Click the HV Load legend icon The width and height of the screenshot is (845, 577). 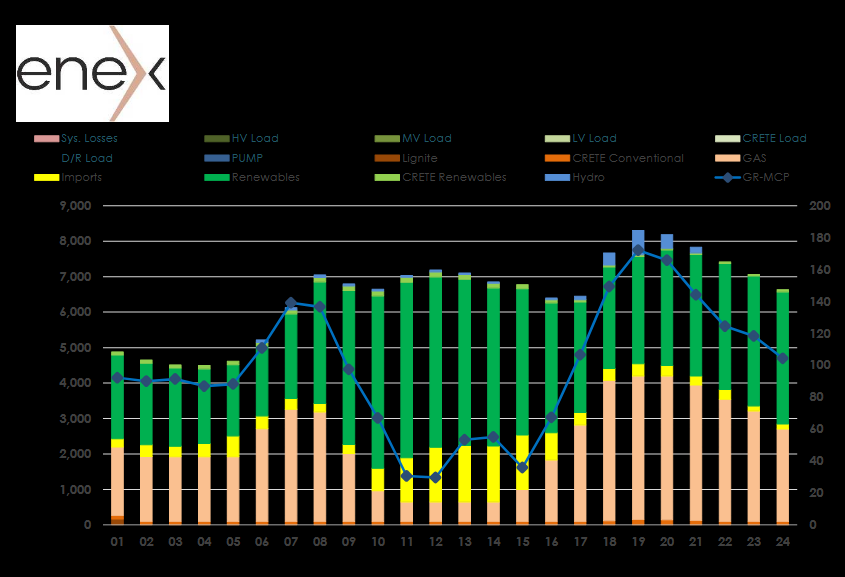point(216,138)
